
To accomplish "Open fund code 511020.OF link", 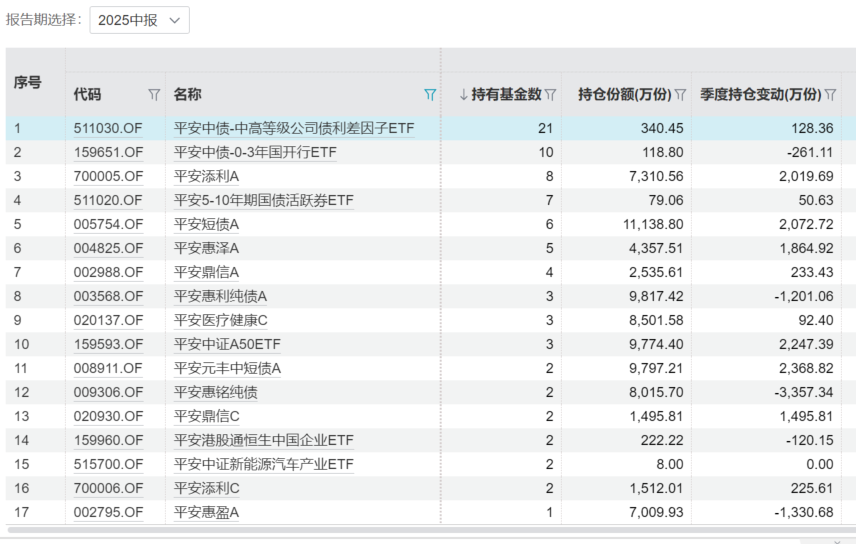I will pyautogui.click(x=108, y=200).
